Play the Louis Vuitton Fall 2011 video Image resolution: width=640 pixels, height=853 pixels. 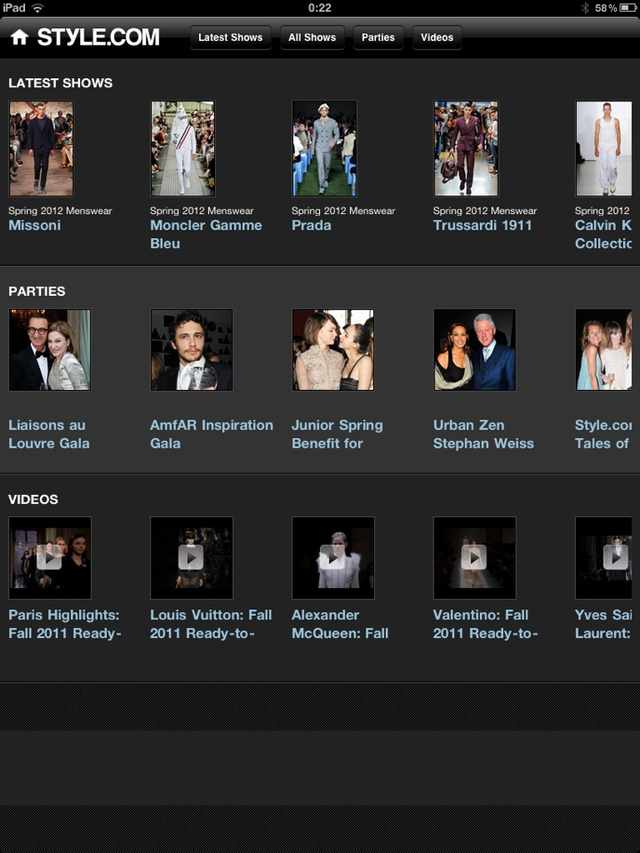pyautogui.click(x=192, y=558)
